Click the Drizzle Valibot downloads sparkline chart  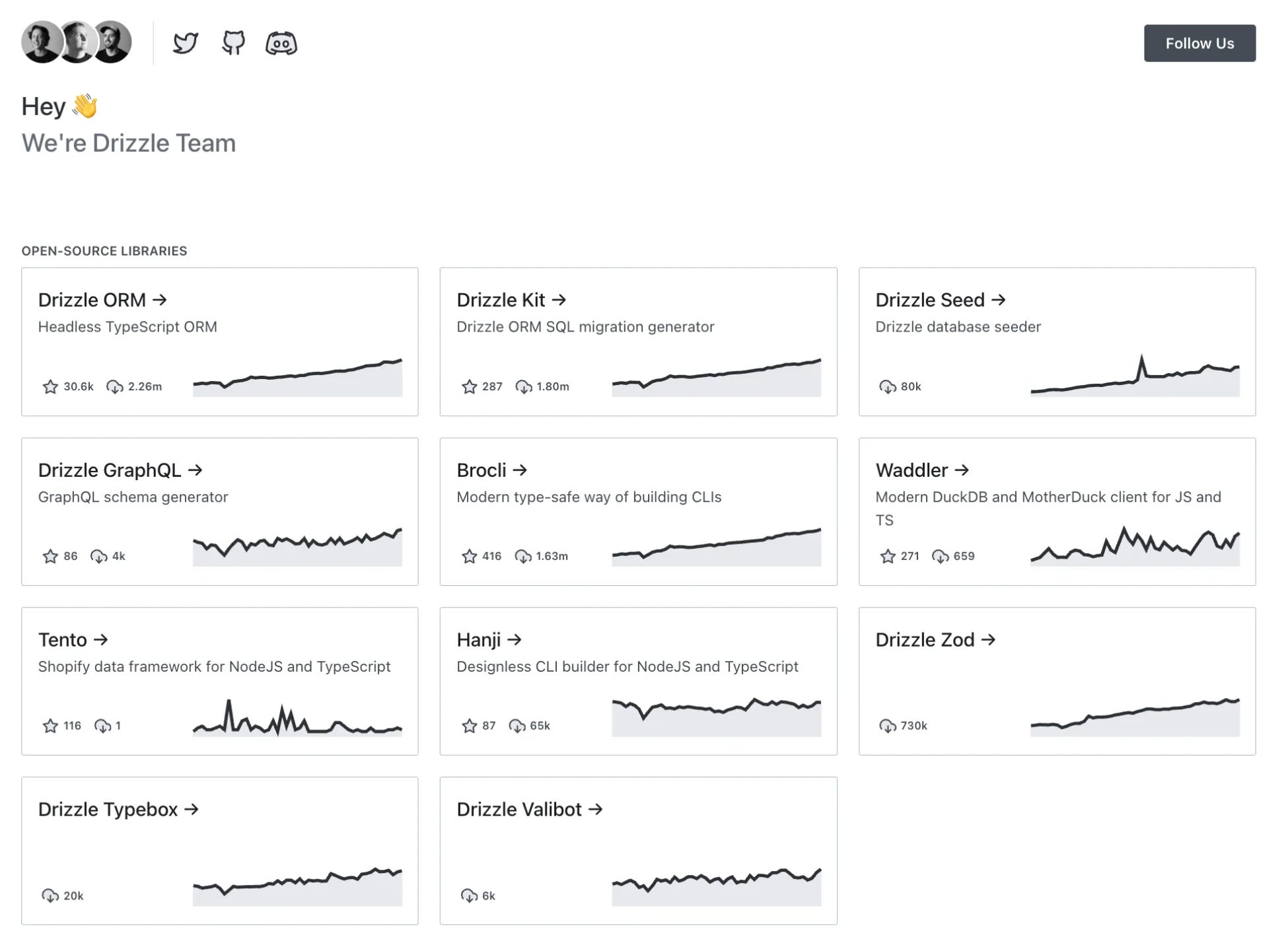717,887
